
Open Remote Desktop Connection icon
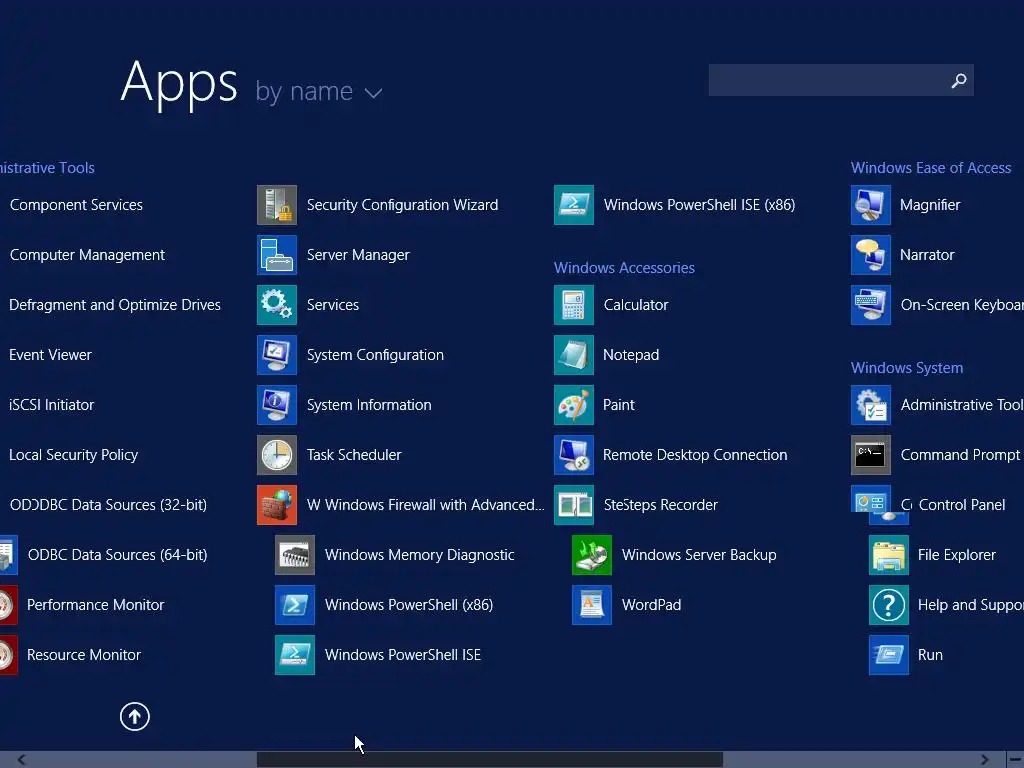[x=574, y=455]
